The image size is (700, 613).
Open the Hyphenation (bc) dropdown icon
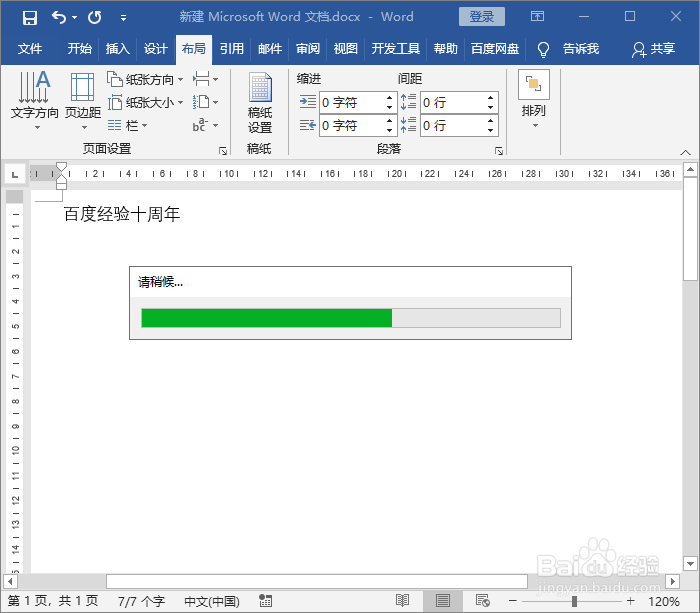(x=205, y=125)
